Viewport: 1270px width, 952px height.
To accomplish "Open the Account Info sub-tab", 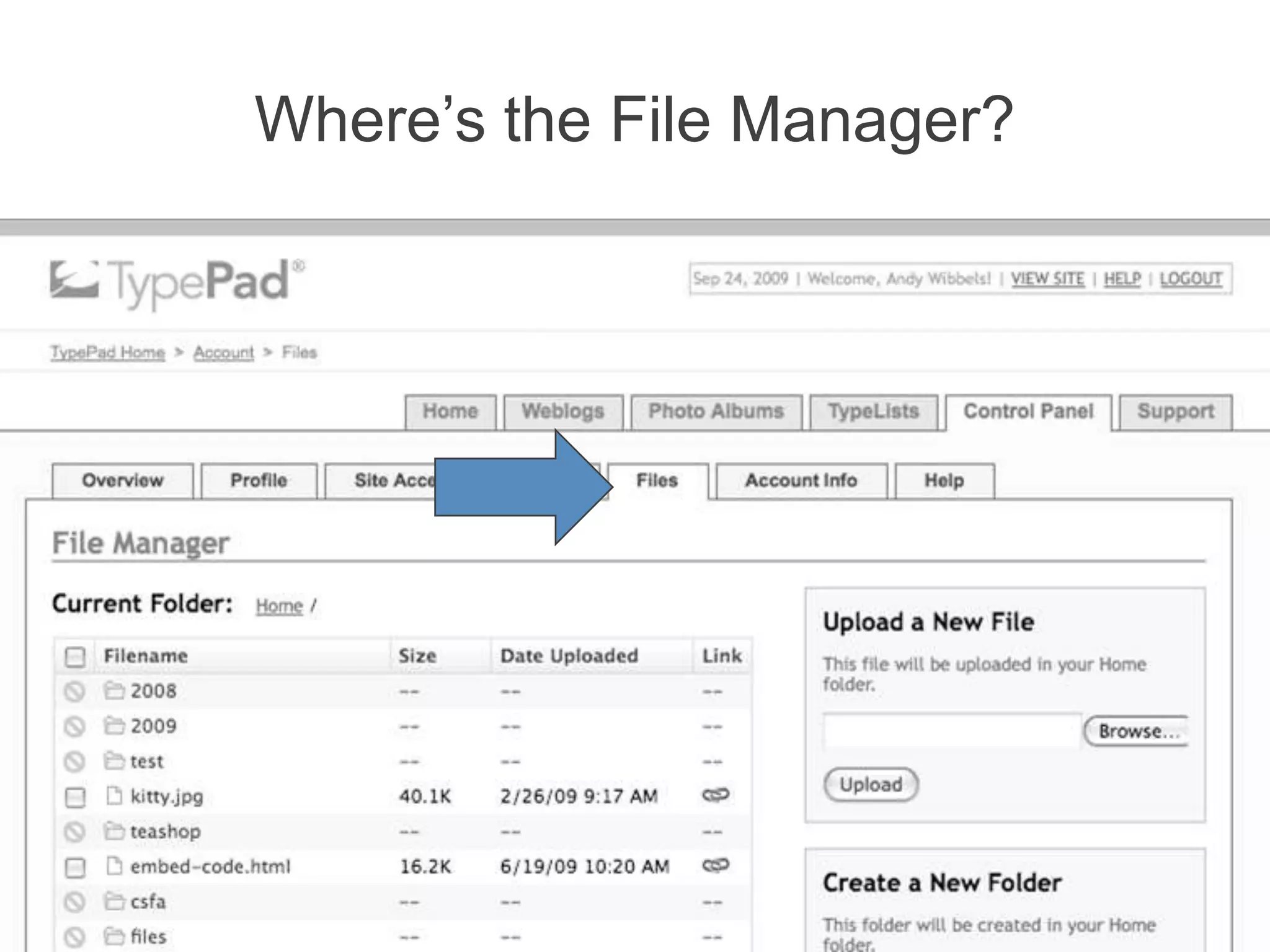I will tap(801, 480).
